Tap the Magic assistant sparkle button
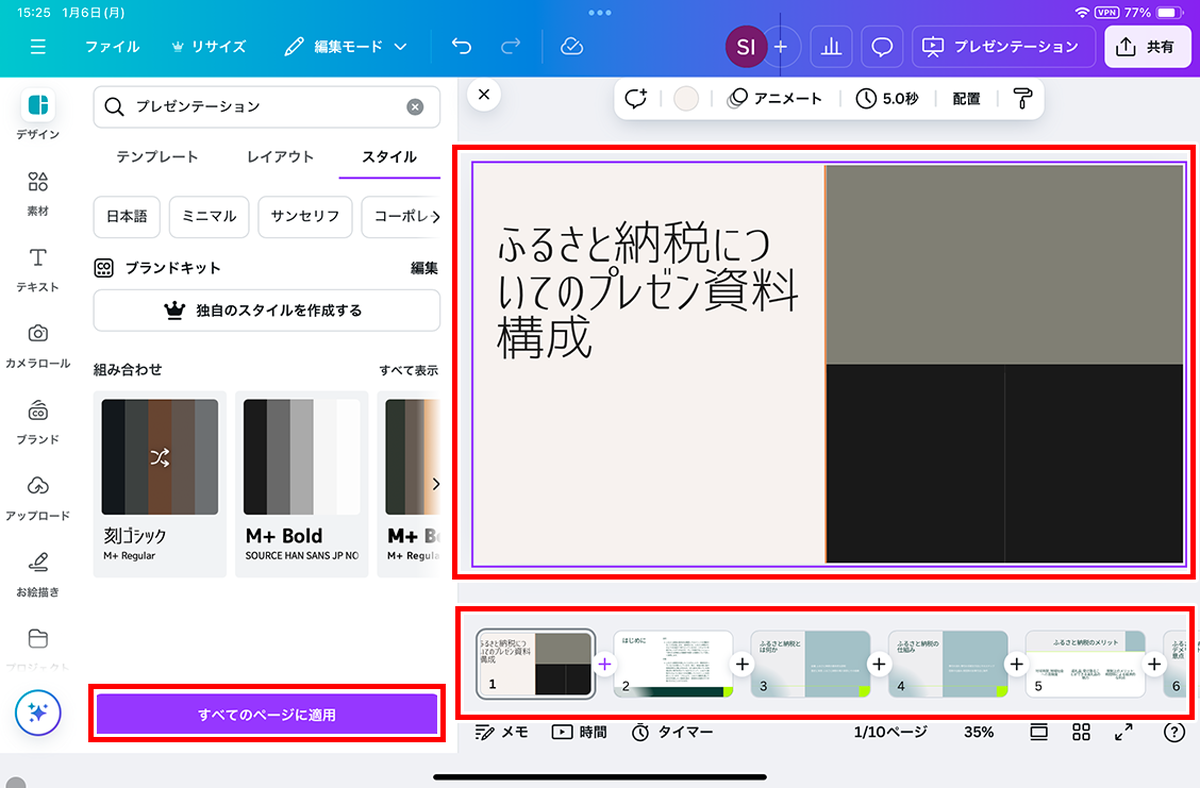 point(38,713)
